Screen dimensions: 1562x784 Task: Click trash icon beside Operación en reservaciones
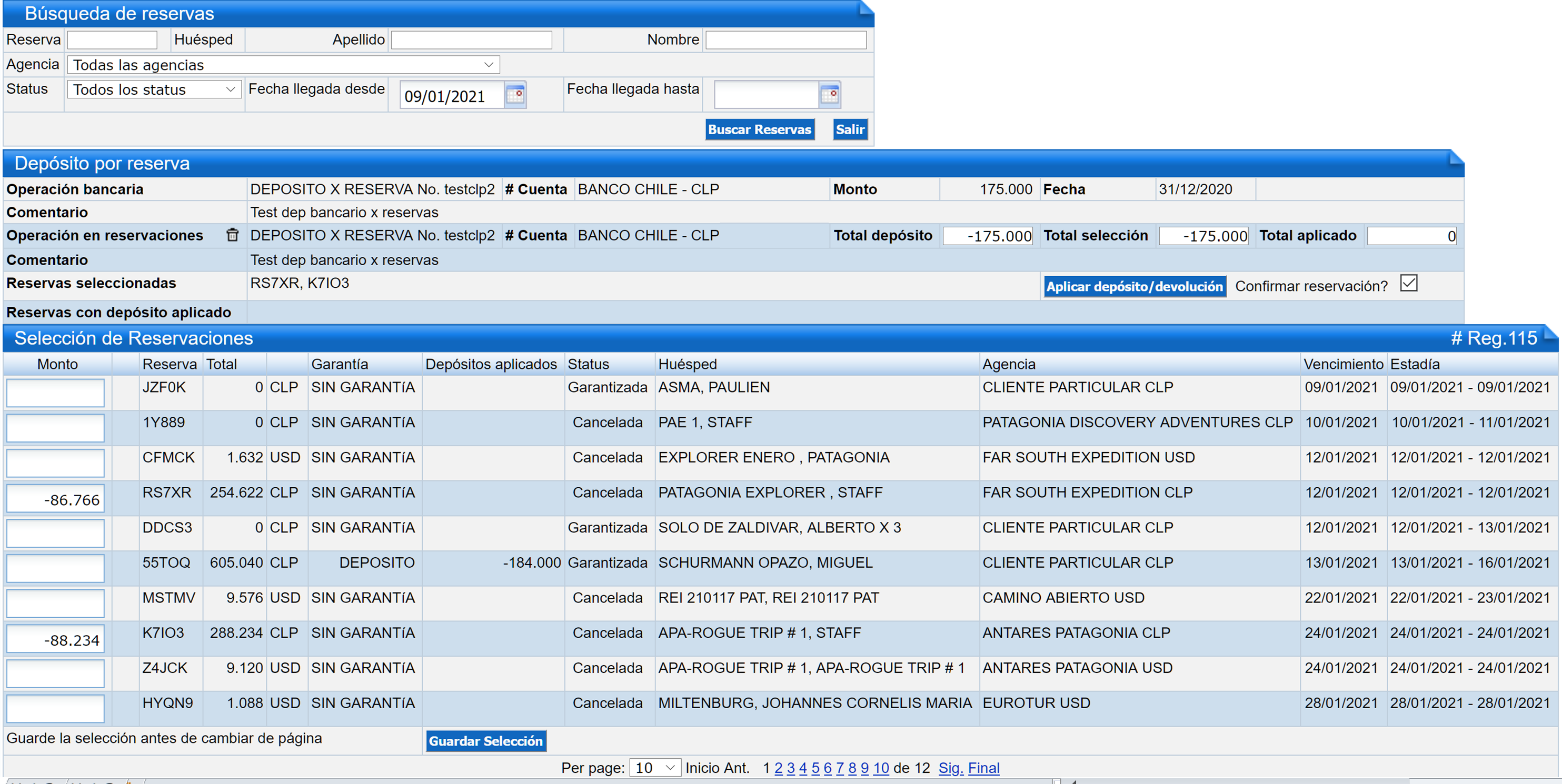[x=232, y=235]
